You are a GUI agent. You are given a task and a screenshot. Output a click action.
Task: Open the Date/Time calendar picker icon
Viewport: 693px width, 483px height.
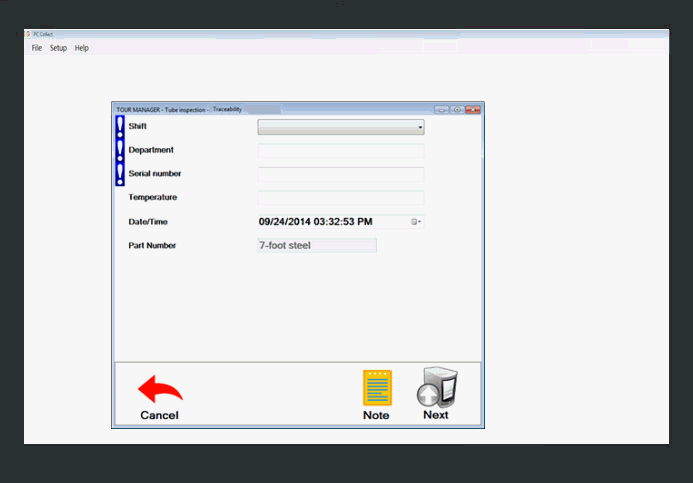click(x=416, y=222)
